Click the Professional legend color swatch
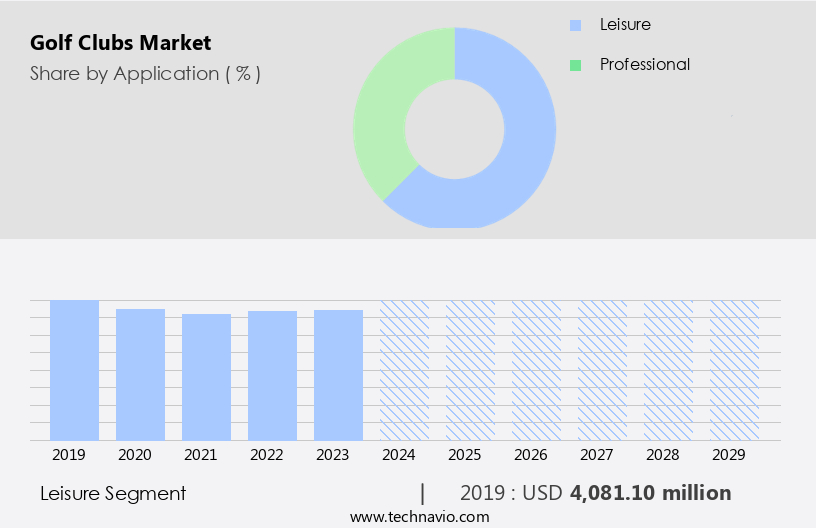816x528 pixels. [575, 65]
